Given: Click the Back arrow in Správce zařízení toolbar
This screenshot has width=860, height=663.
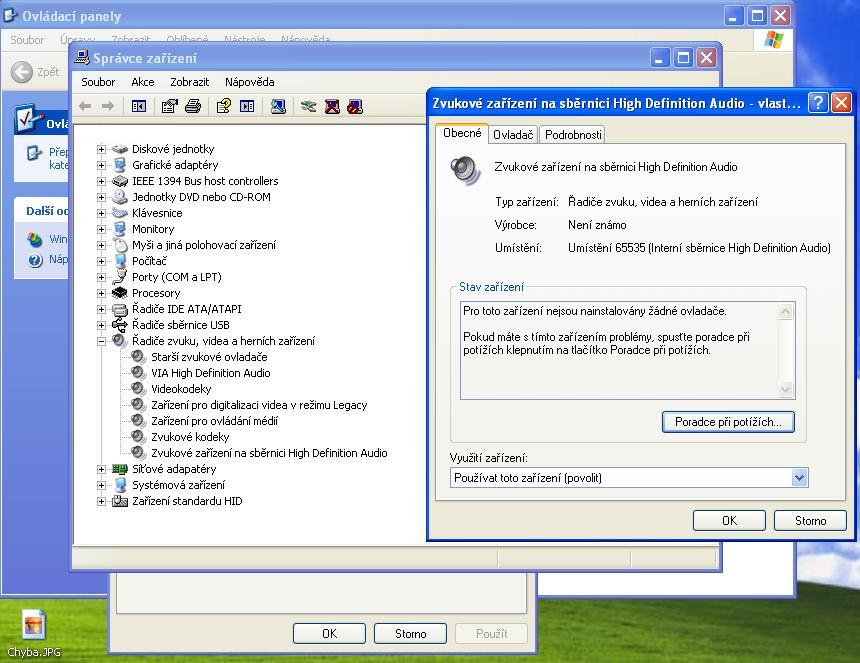Looking at the screenshot, I should (85, 106).
